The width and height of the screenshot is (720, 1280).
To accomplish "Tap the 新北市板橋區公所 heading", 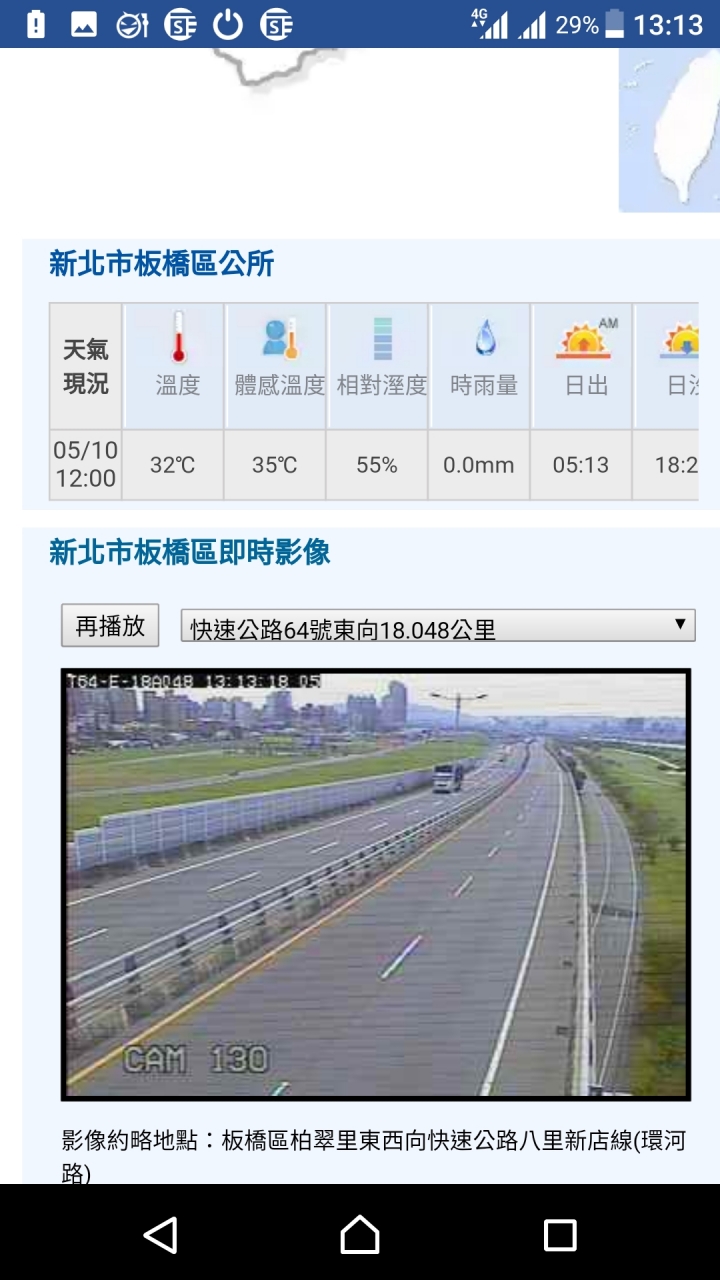I will click(162, 264).
